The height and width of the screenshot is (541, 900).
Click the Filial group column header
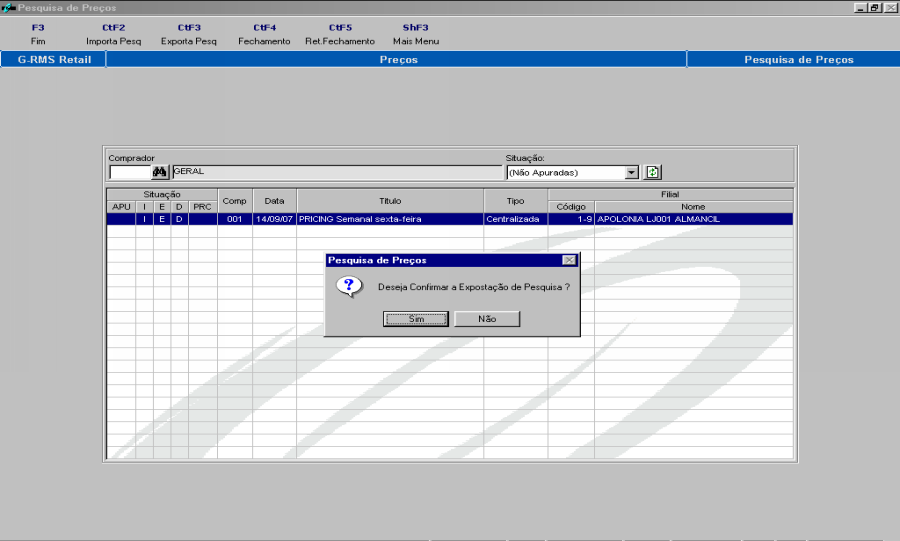pyautogui.click(x=670, y=194)
